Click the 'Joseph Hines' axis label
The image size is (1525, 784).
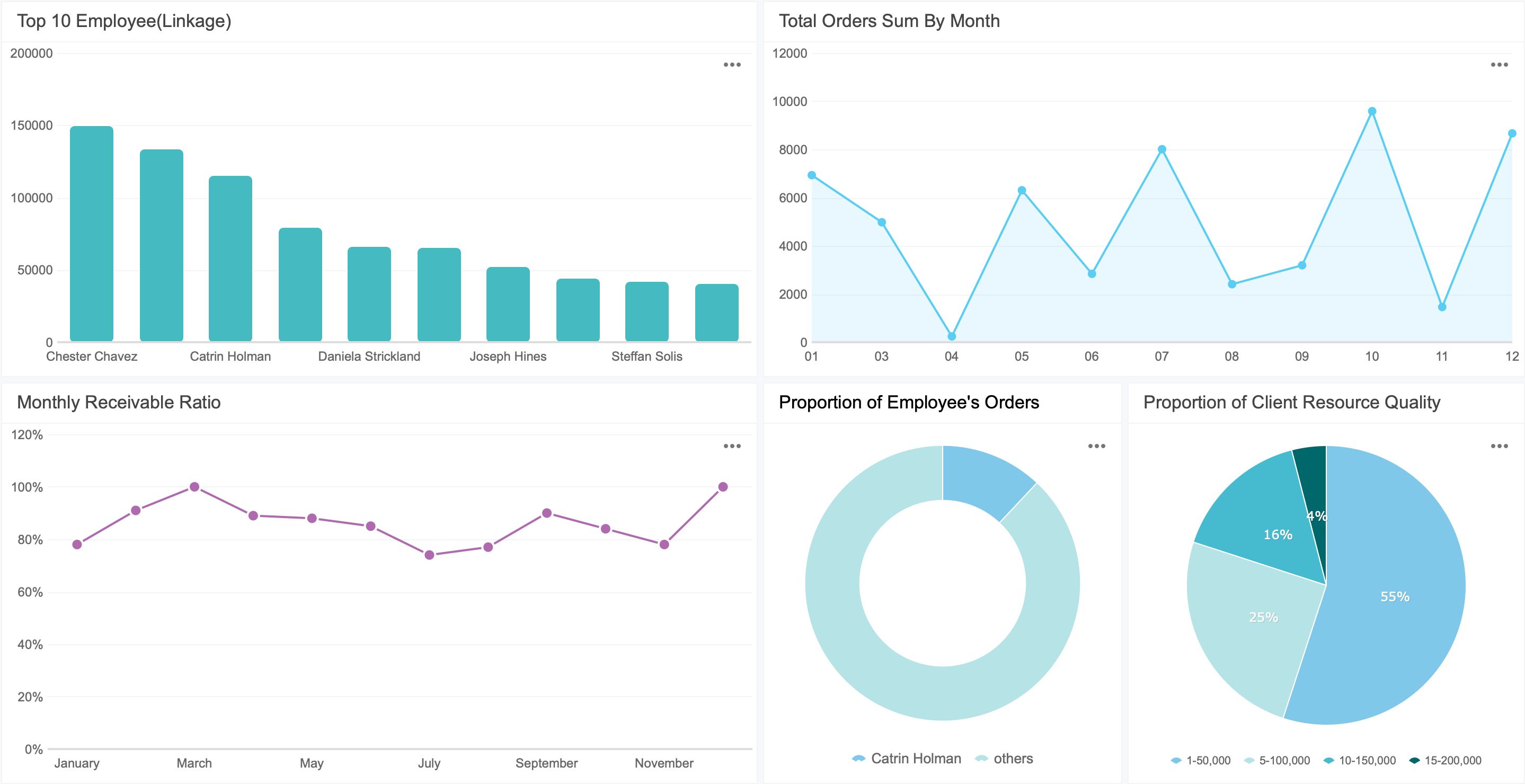[508, 356]
